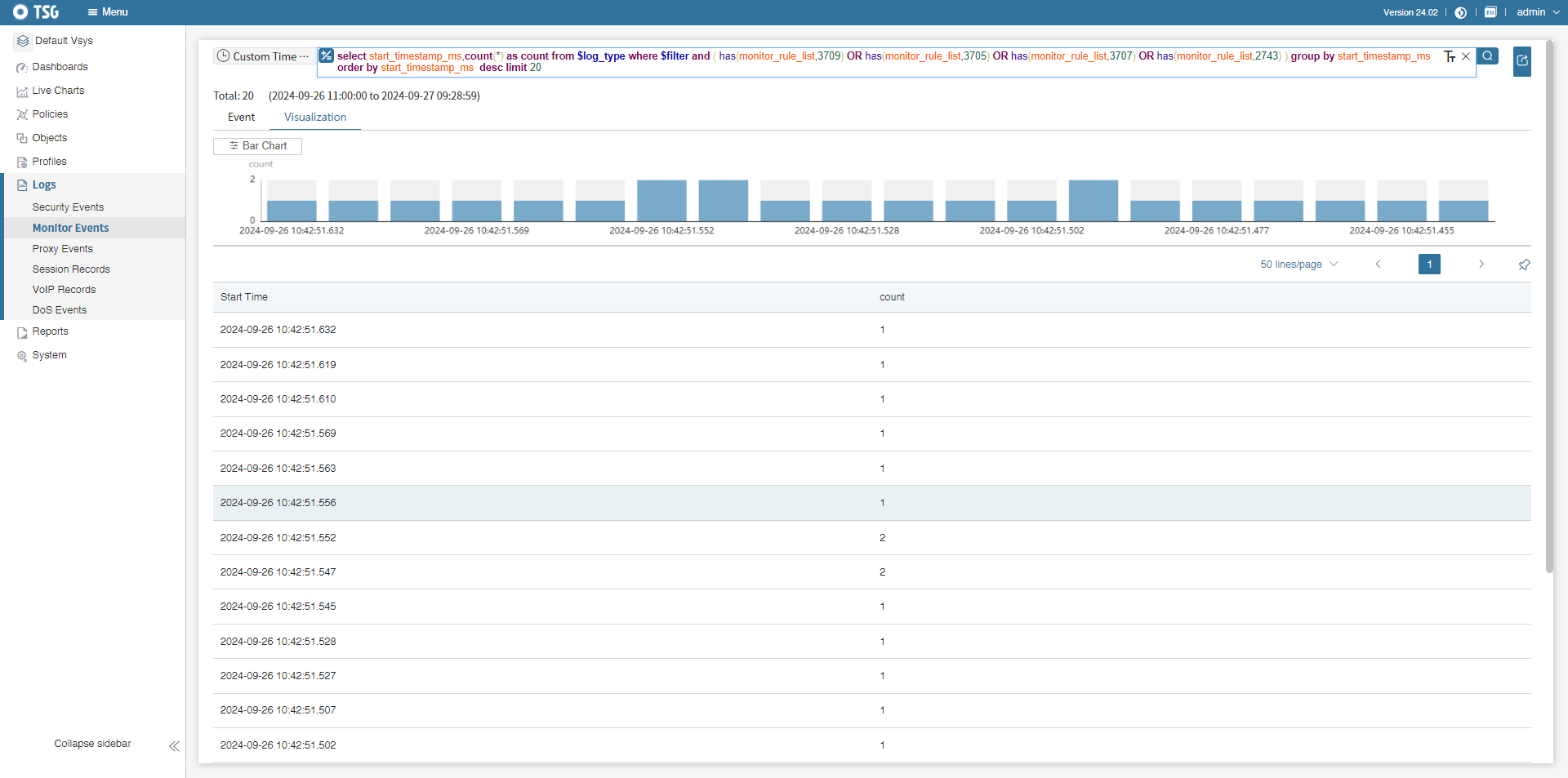The width and height of the screenshot is (1568, 778).
Task: Click the EN language icon in header
Action: coord(1490,12)
